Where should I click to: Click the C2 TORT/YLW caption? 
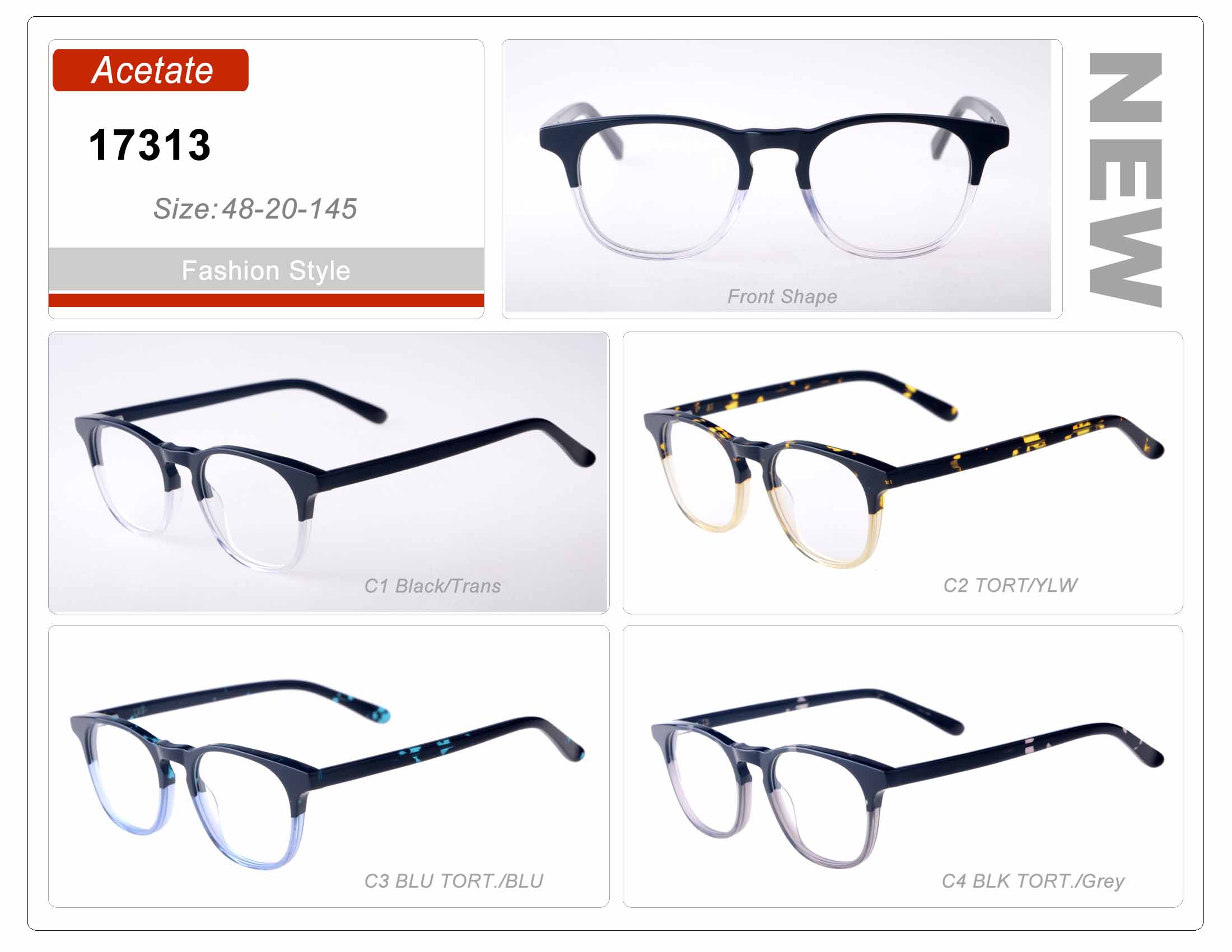[x=1010, y=585]
